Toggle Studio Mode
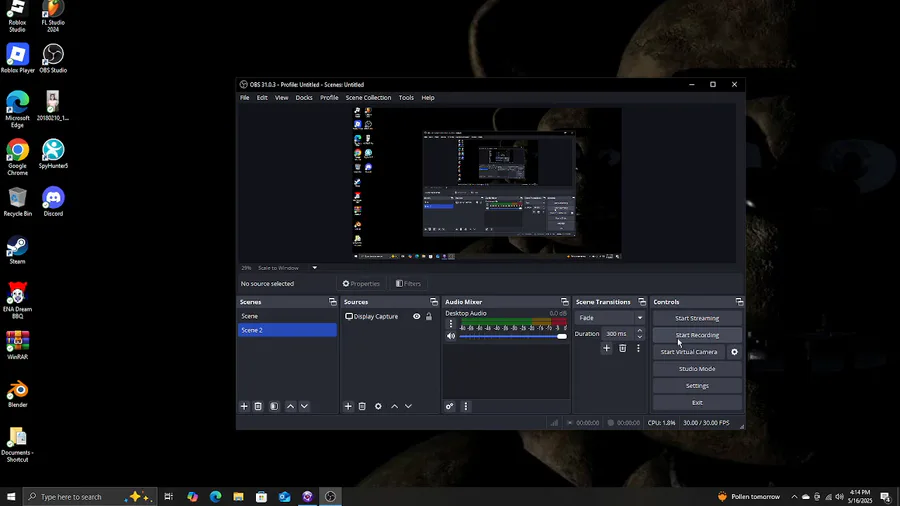The image size is (900, 506). click(697, 369)
